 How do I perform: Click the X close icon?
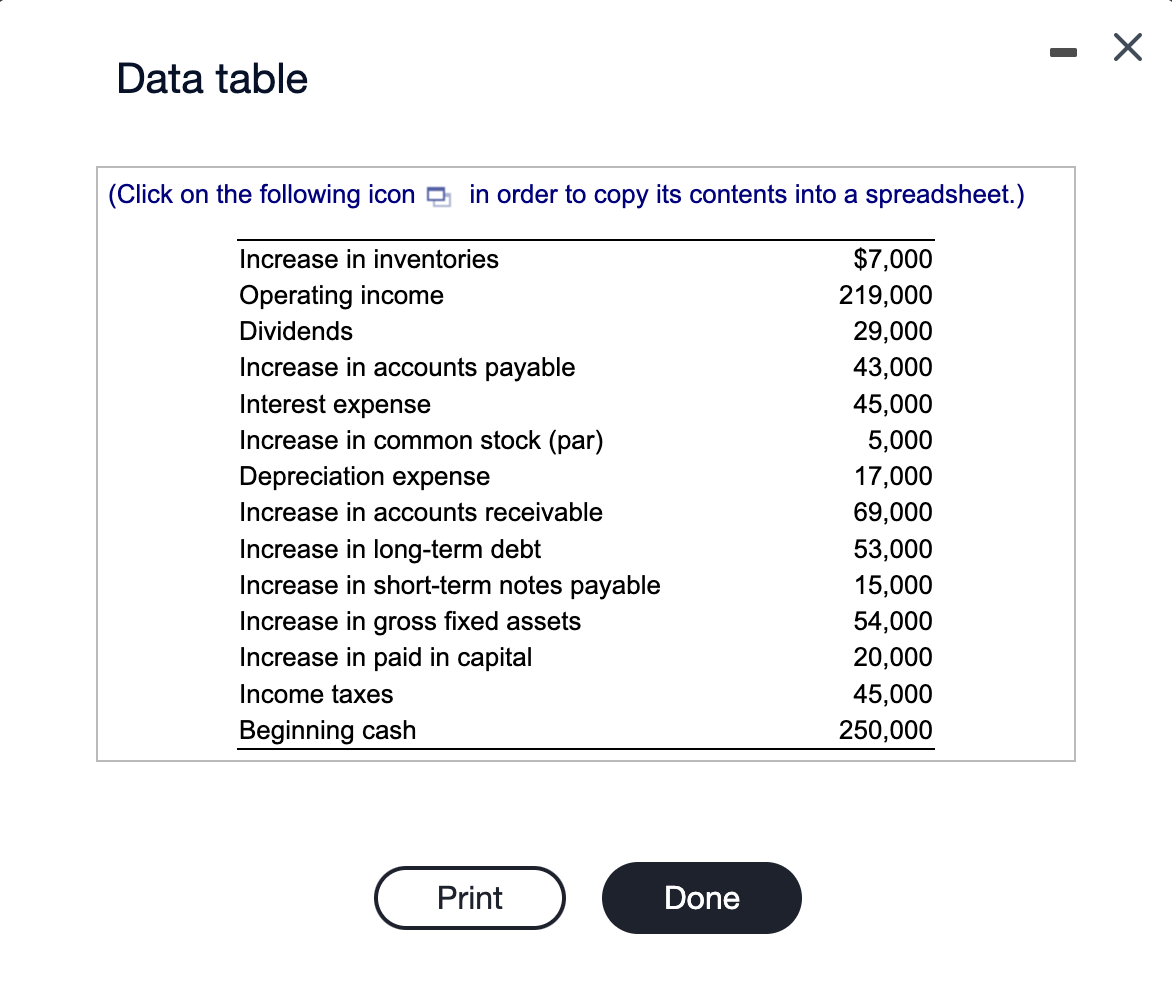click(1127, 47)
